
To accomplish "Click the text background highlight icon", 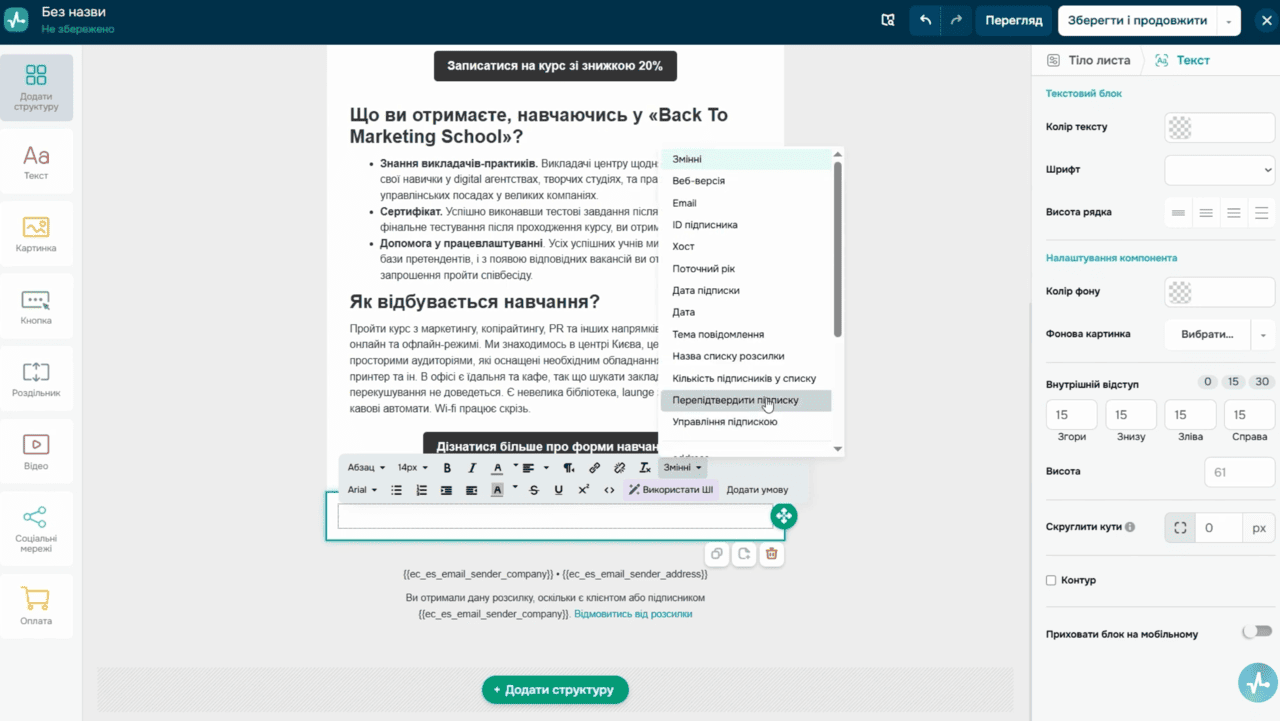I will coord(497,490).
